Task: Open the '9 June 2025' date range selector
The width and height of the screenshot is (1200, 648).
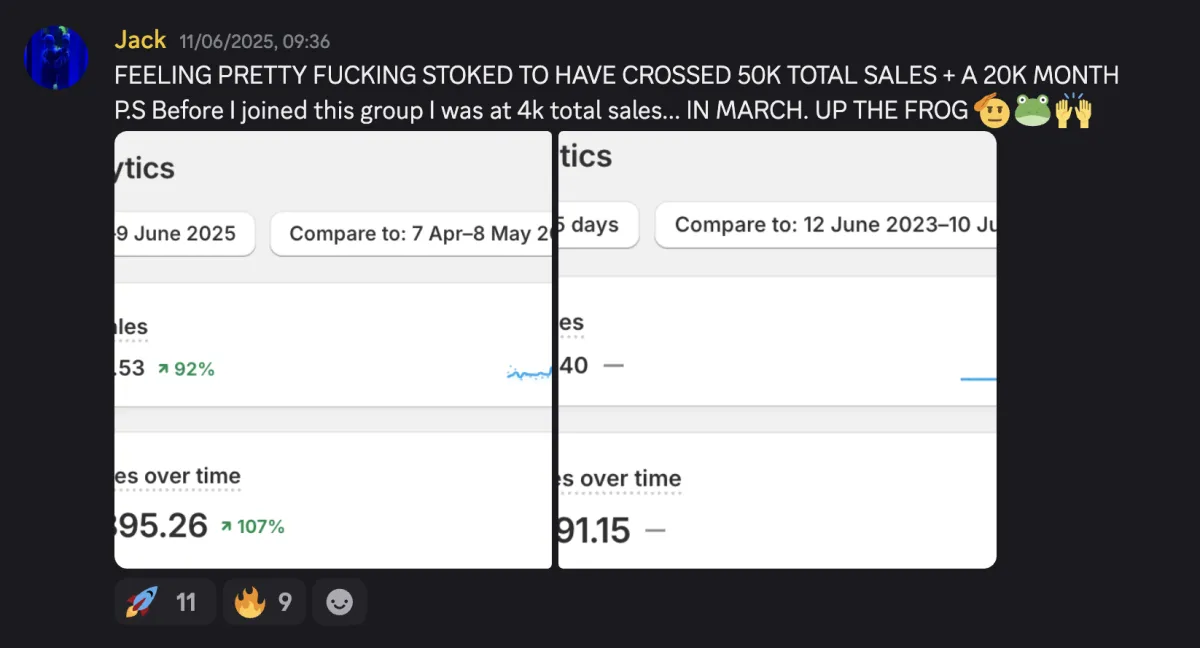Action: [184, 234]
